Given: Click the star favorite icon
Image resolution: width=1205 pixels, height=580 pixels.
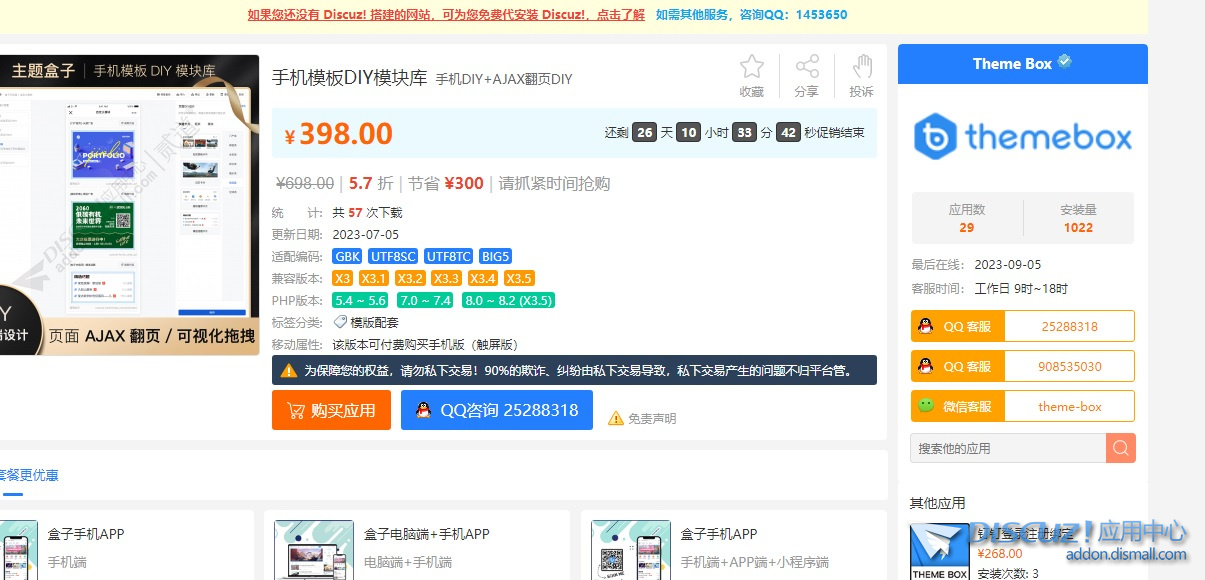Looking at the screenshot, I should point(752,67).
